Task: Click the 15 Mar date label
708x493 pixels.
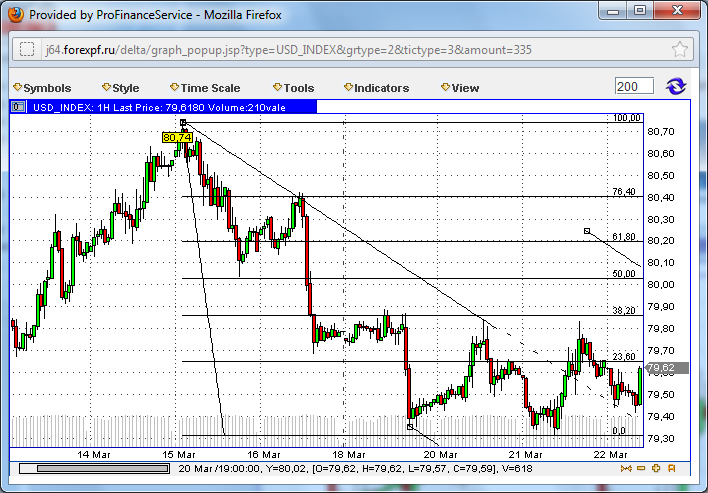Action: click(179, 454)
